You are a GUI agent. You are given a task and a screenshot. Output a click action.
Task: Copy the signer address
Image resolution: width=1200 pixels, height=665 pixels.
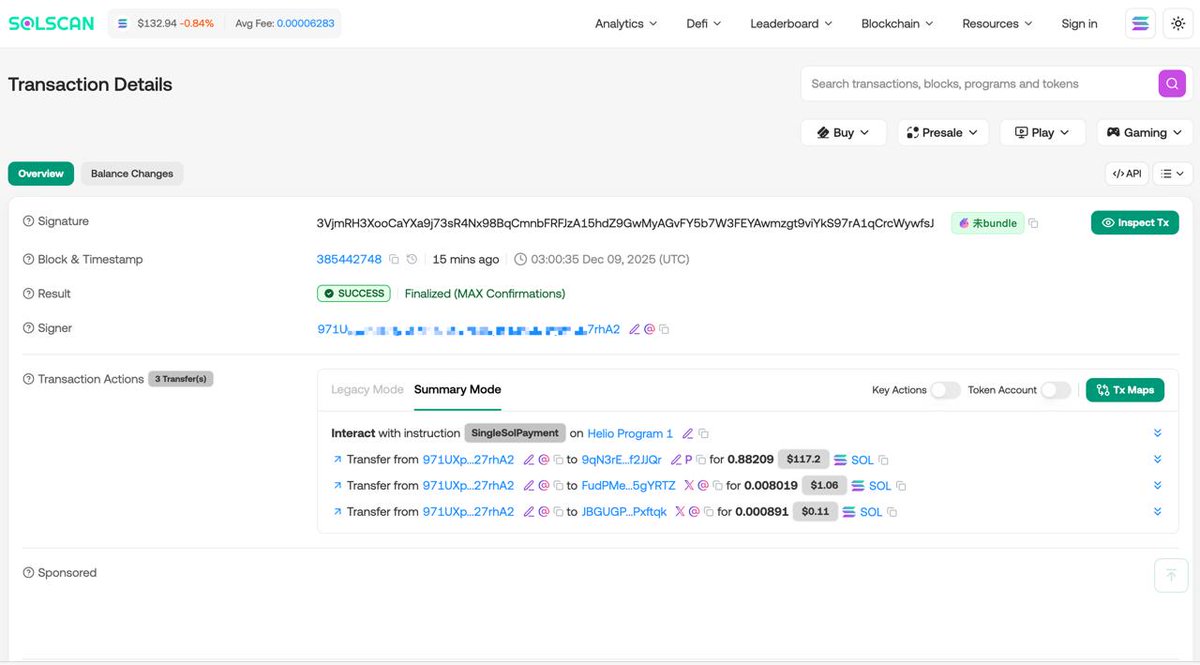(664, 329)
